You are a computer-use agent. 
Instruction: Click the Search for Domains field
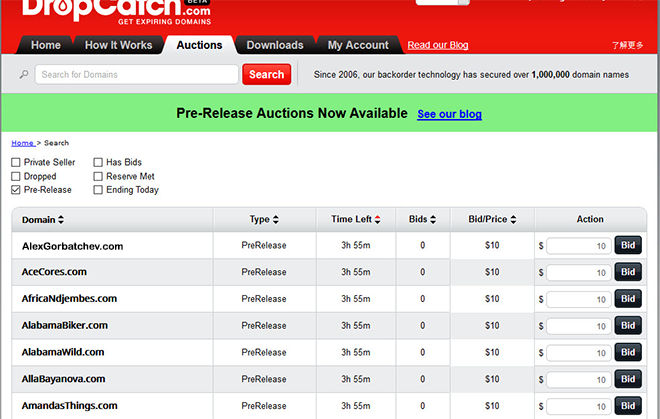[x=138, y=75]
